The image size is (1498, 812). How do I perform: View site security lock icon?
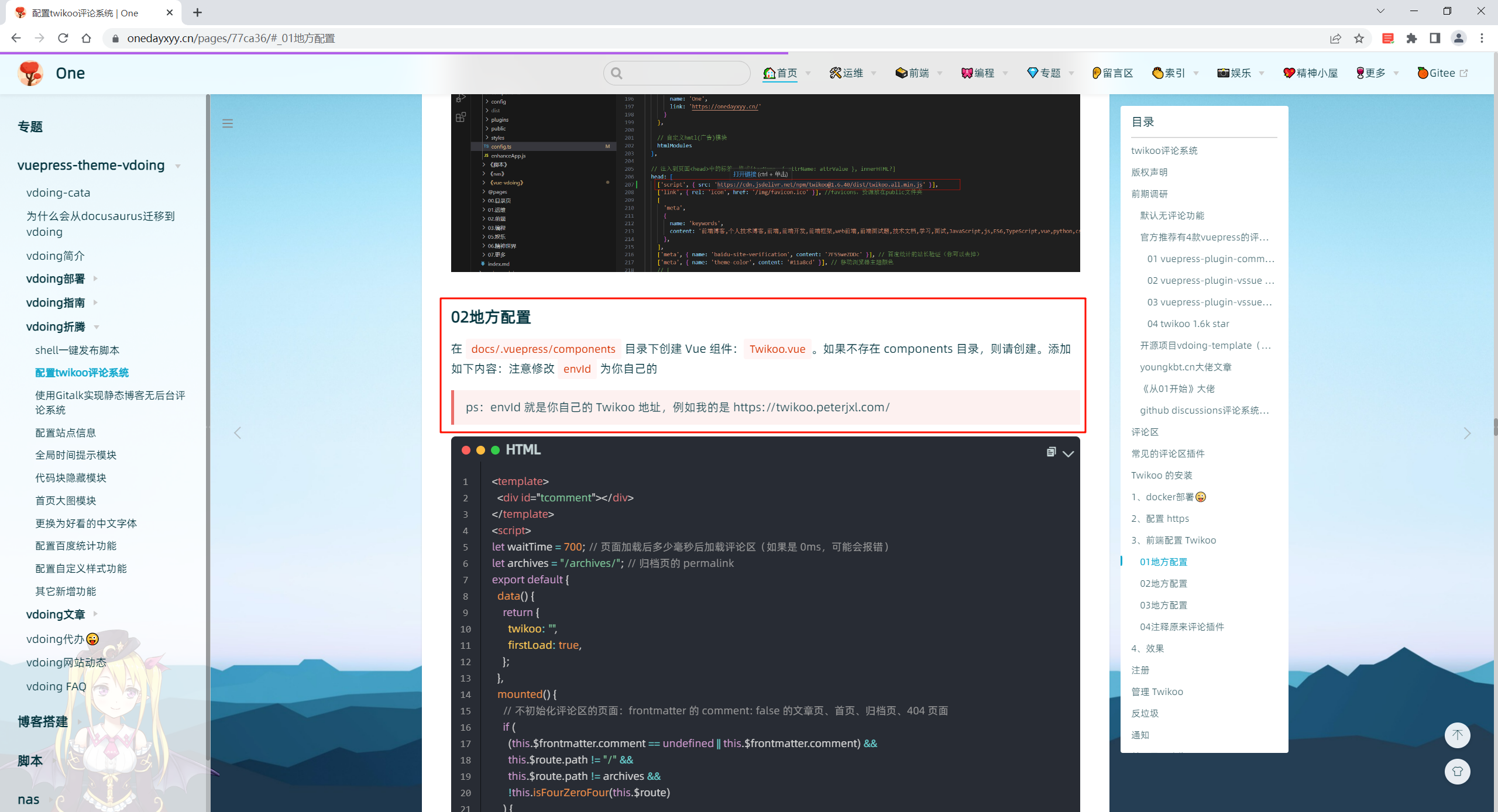pyautogui.click(x=115, y=38)
